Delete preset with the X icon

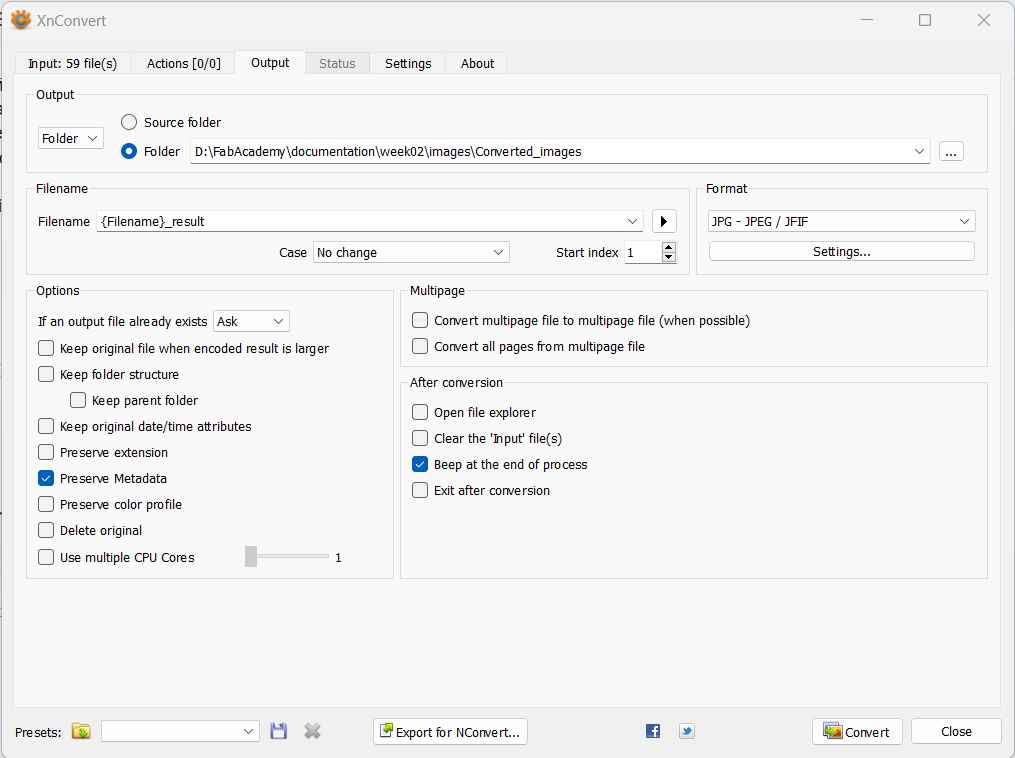click(x=312, y=731)
